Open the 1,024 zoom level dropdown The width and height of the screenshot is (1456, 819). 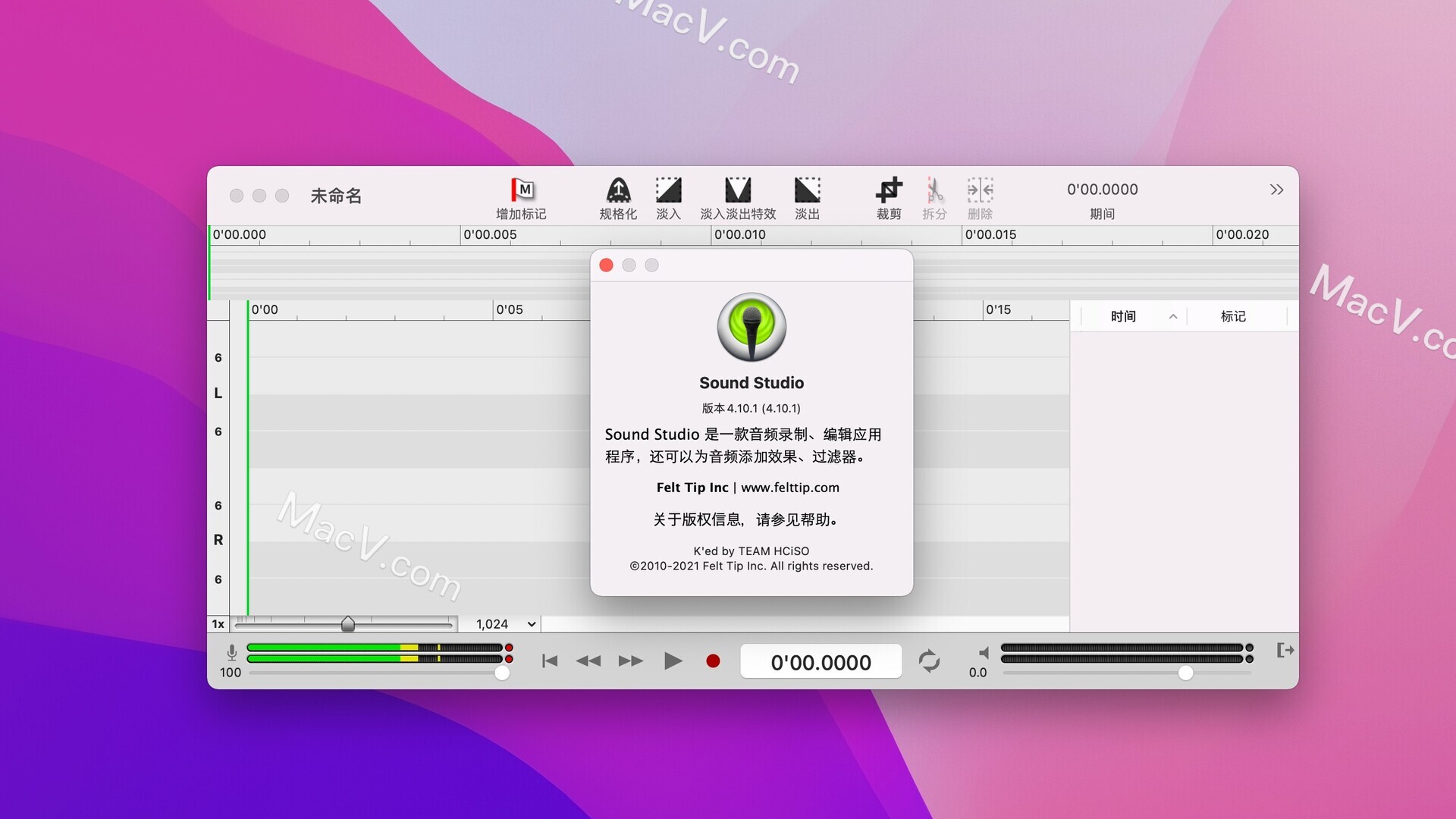click(x=505, y=624)
